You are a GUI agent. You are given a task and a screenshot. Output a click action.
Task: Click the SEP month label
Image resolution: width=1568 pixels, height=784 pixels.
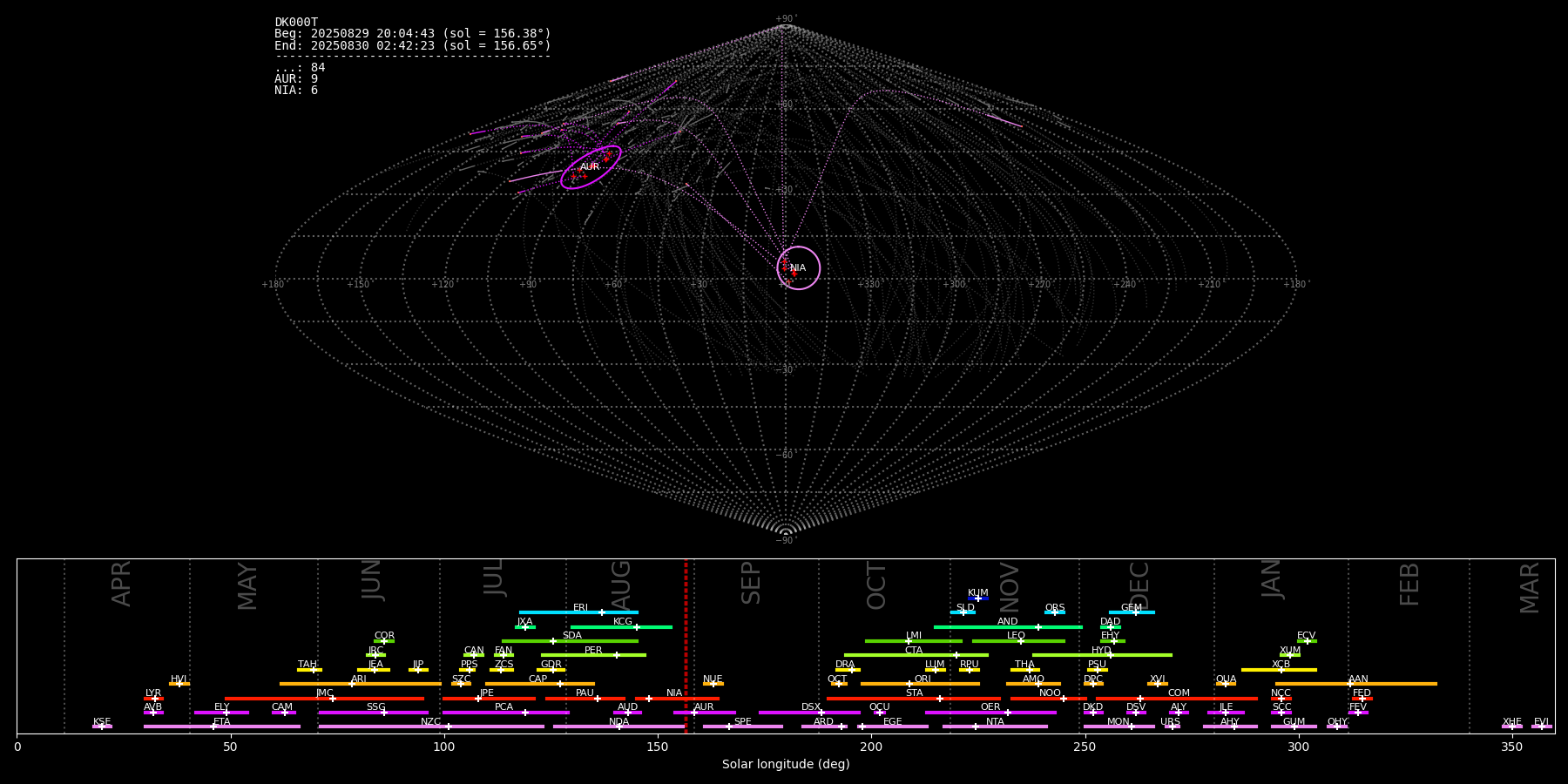(751, 584)
